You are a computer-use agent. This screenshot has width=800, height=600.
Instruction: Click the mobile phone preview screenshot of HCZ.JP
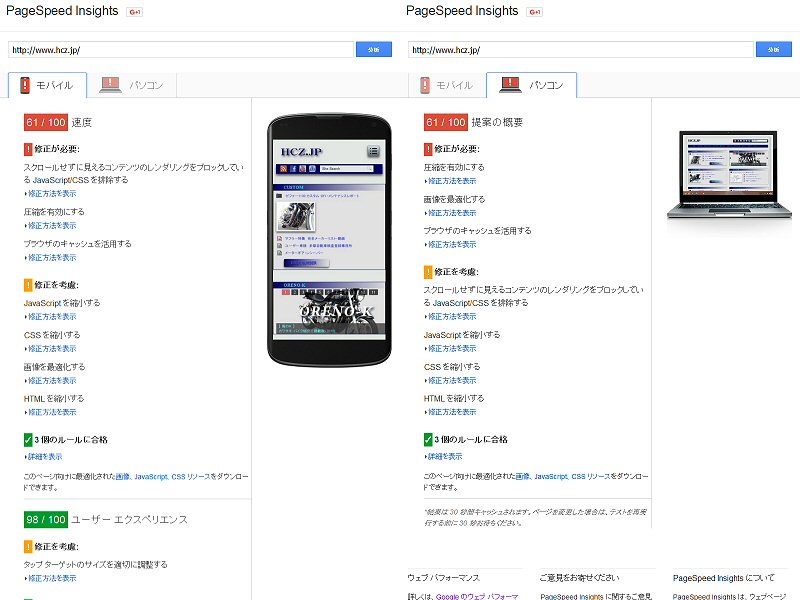coord(330,240)
